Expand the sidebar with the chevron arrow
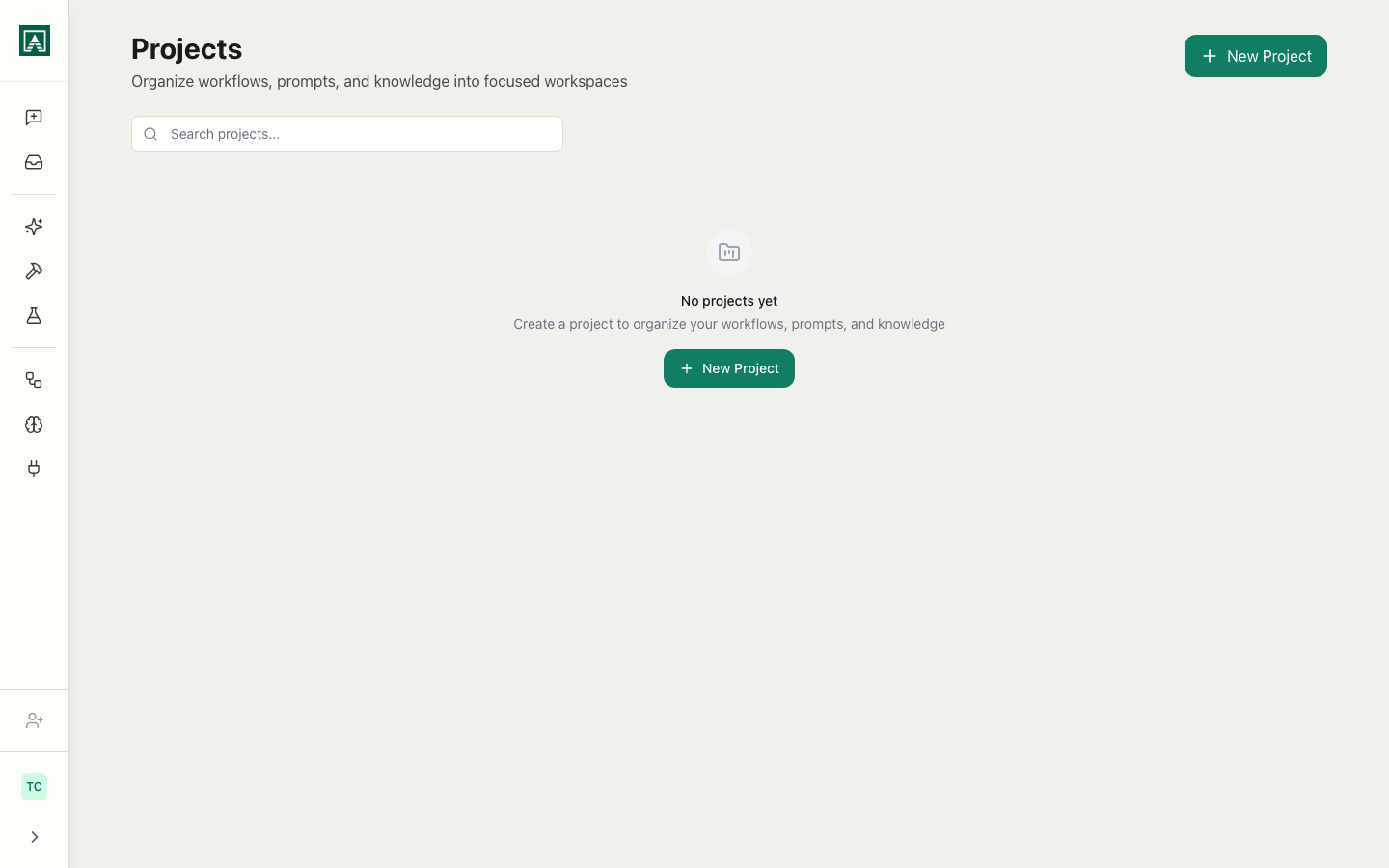This screenshot has width=1389, height=868. point(34,837)
